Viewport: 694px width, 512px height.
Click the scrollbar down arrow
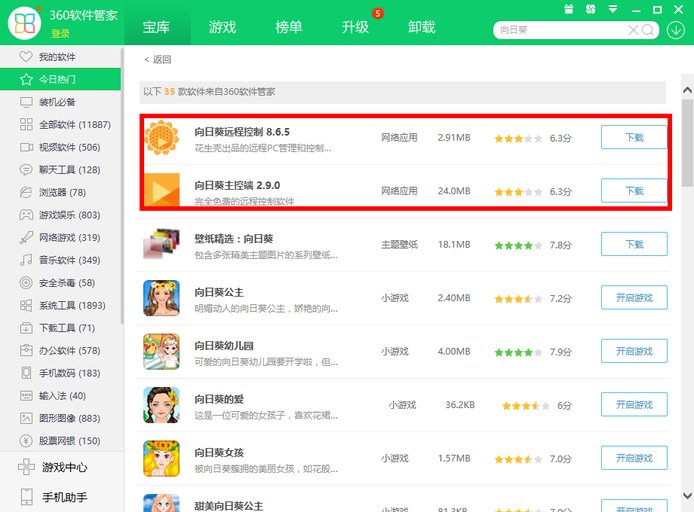tap(687, 496)
